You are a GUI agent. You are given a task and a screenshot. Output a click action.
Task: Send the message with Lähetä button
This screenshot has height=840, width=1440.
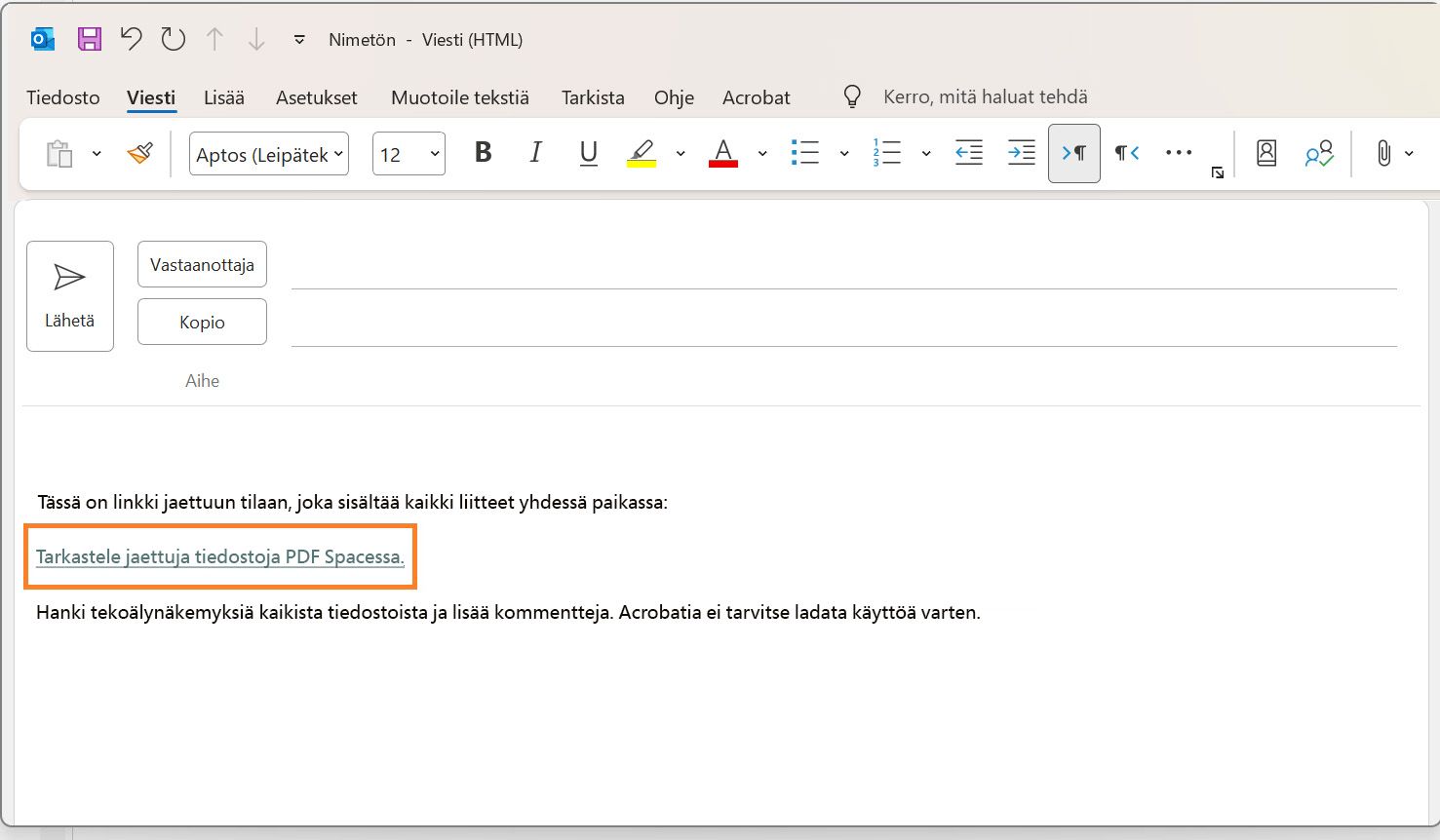[x=70, y=296]
